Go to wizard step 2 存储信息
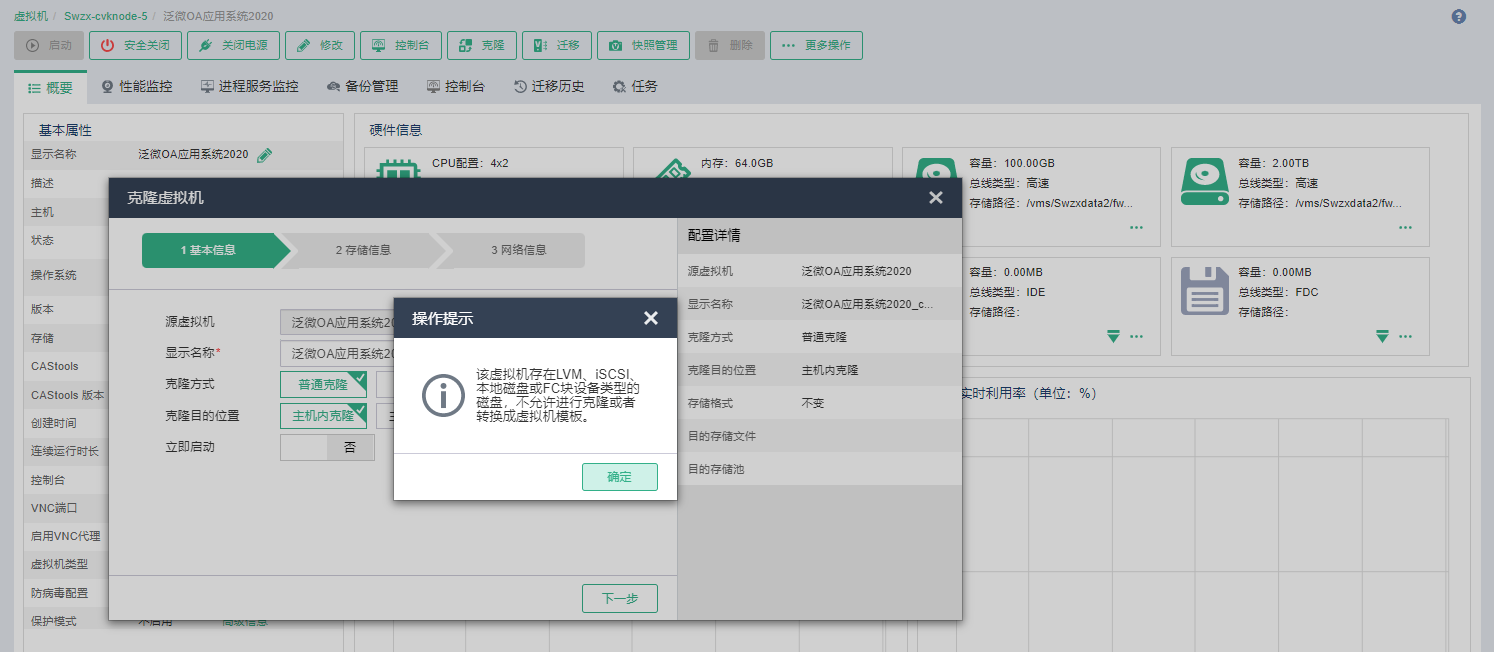The width and height of the screenshot is (1494, 652). point(363,250)
